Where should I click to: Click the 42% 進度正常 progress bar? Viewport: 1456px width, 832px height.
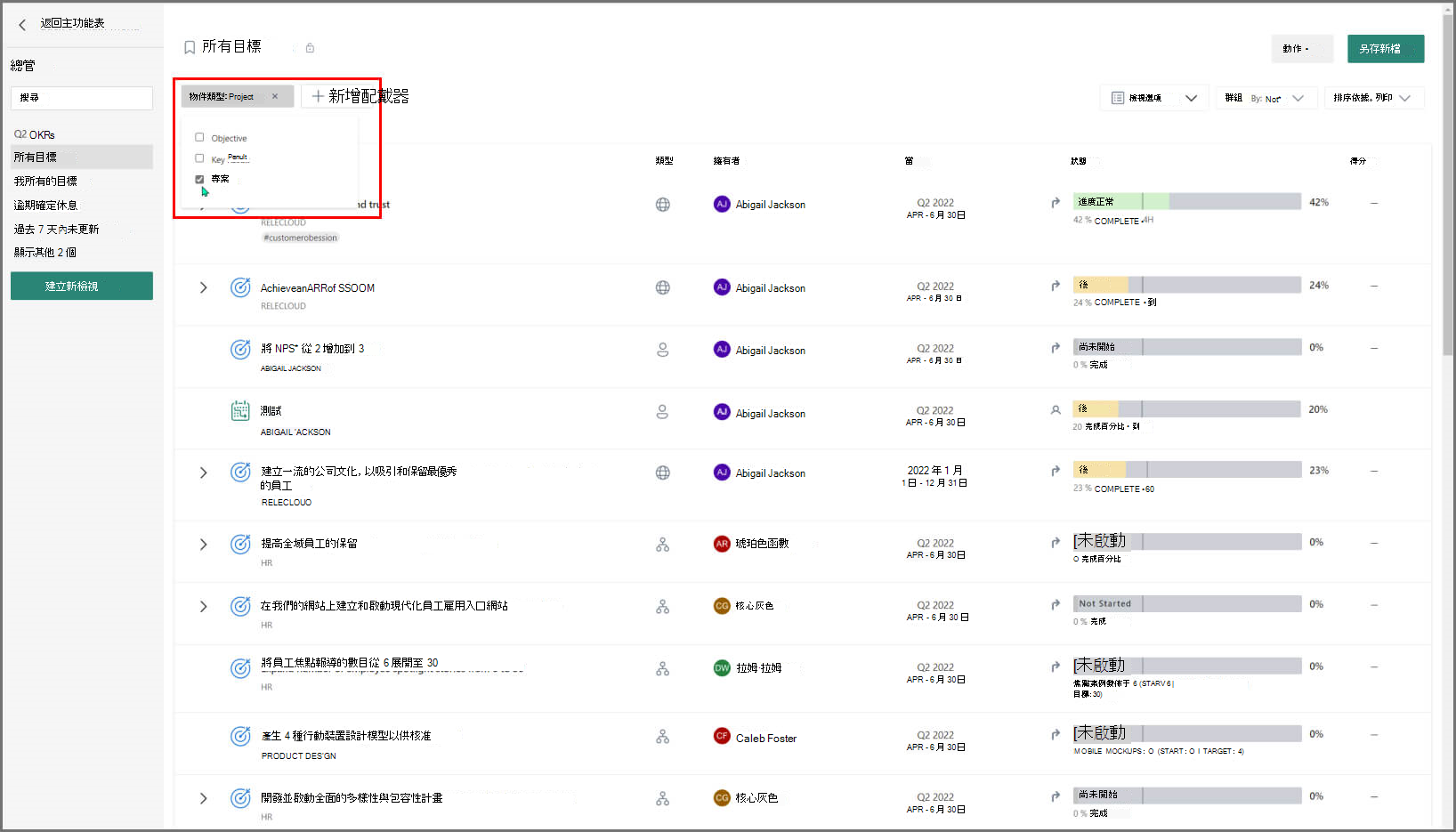click(x=1187, y=202)
